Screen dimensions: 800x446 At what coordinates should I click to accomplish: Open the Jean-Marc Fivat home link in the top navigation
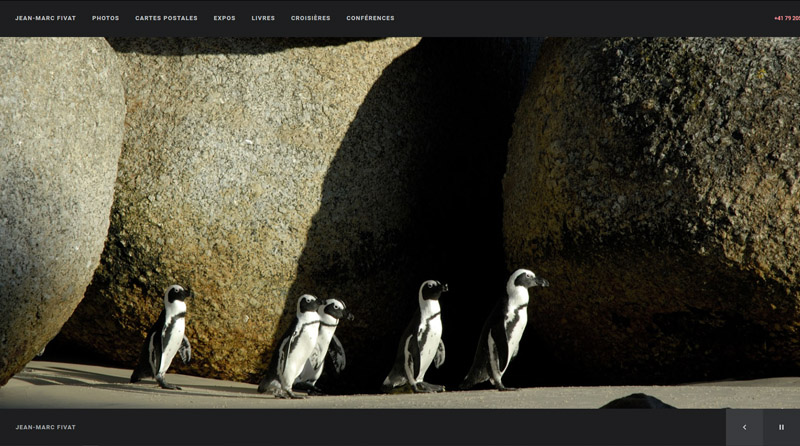pos(45,18)
